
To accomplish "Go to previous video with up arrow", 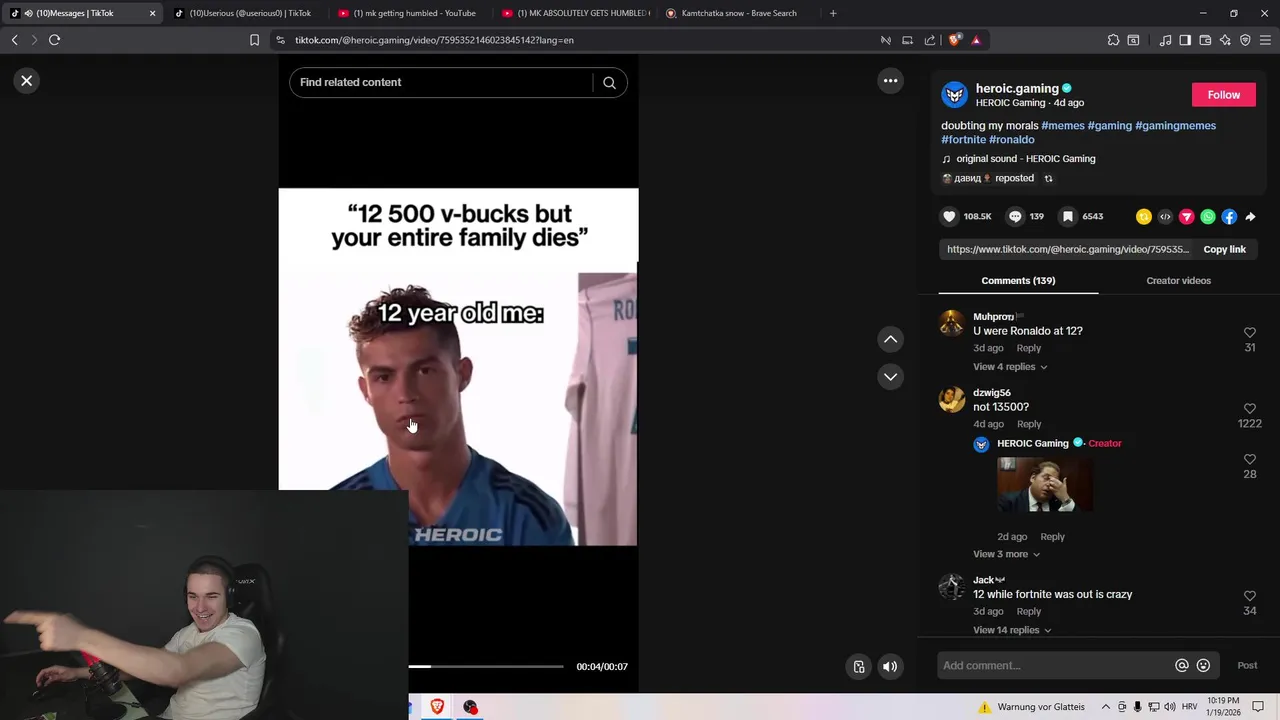I will (890, 340).
